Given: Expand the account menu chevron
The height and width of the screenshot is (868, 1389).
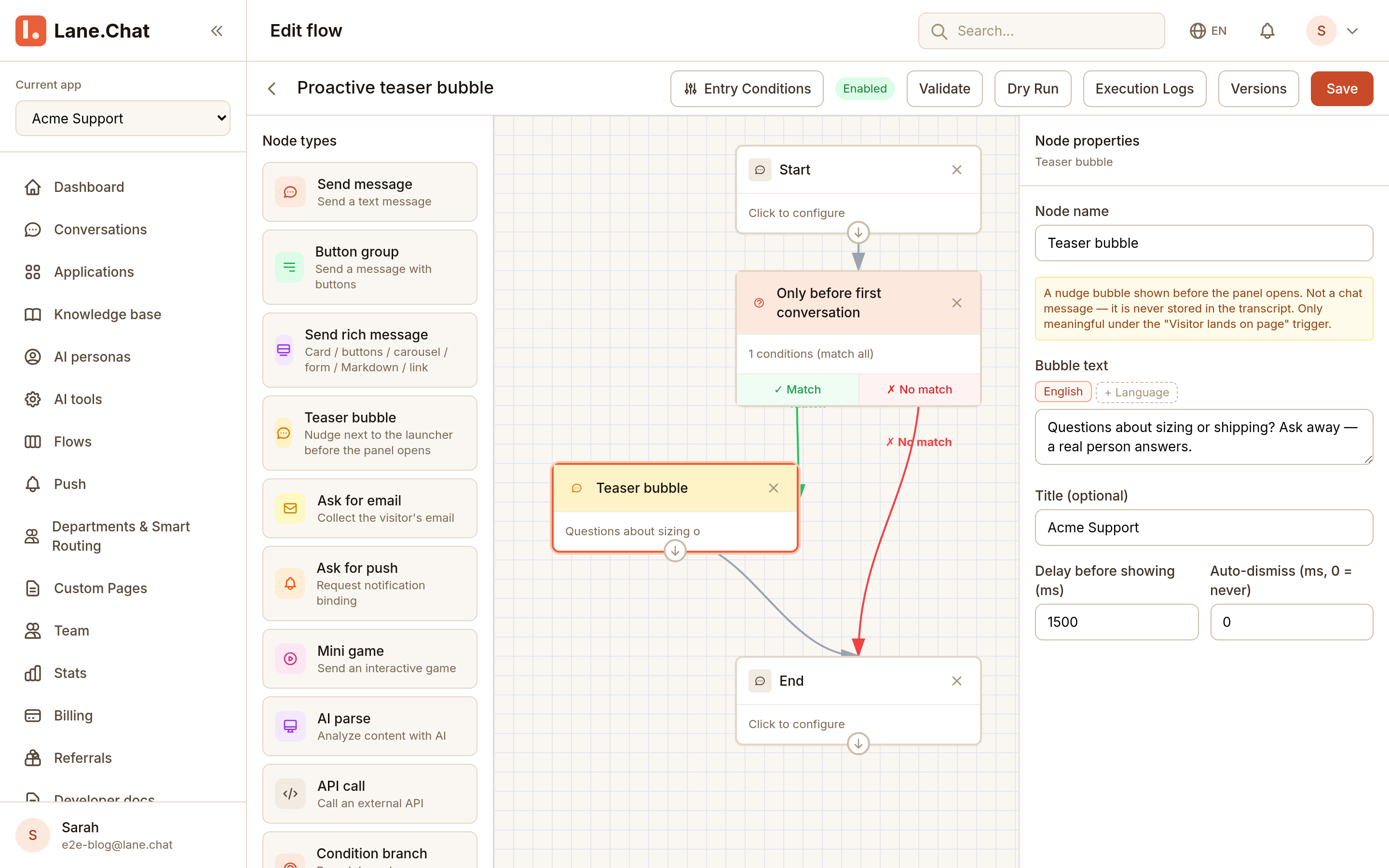Looking at the screenshot, I should pos(1352,31).
